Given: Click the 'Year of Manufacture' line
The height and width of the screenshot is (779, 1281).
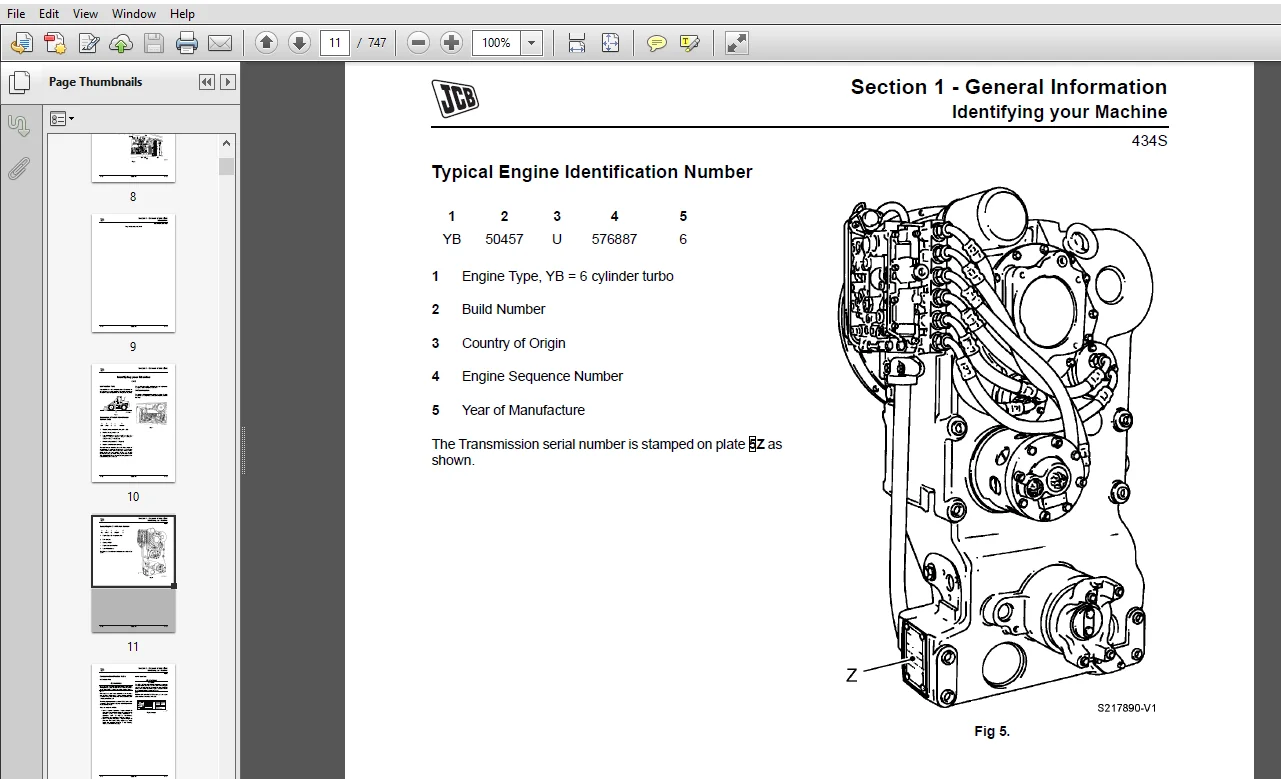Looking at the screenshot, I should point(523,410).
